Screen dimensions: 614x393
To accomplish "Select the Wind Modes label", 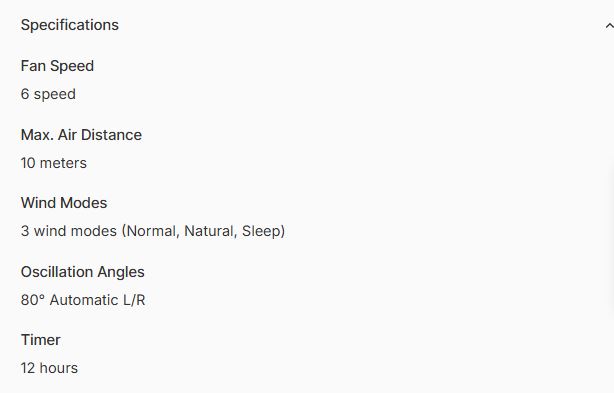I will 64,203.
